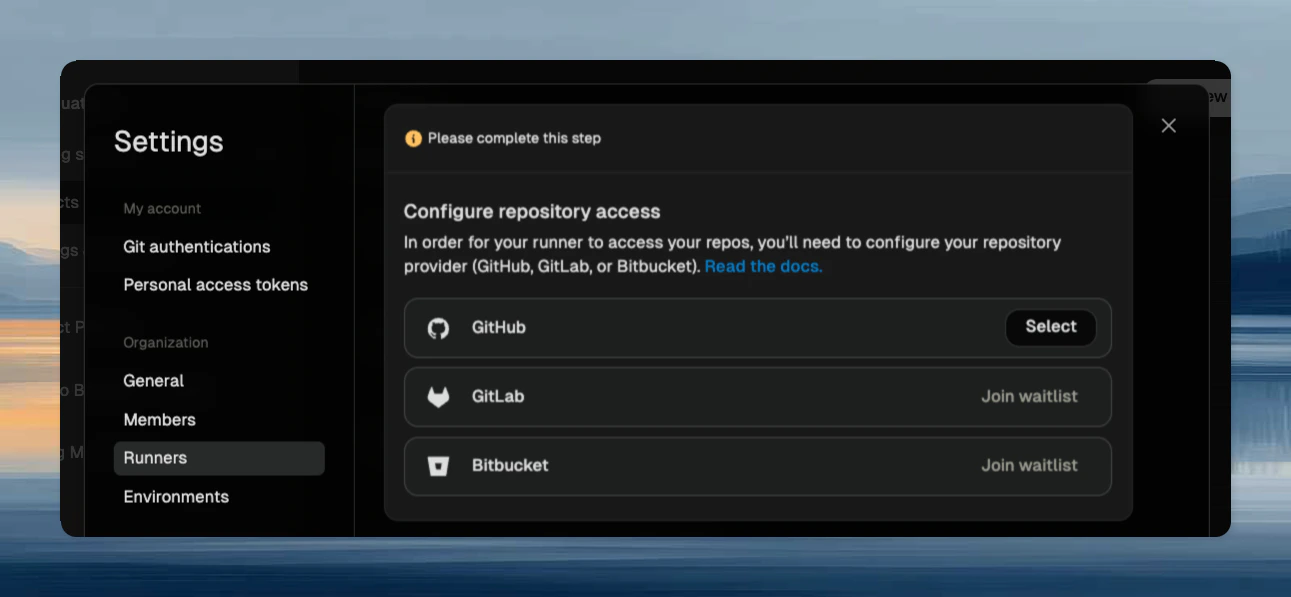Screen dimensions: 1291x597
Task: Click the GitHub logo icon
Action: [x=439, y=327]
